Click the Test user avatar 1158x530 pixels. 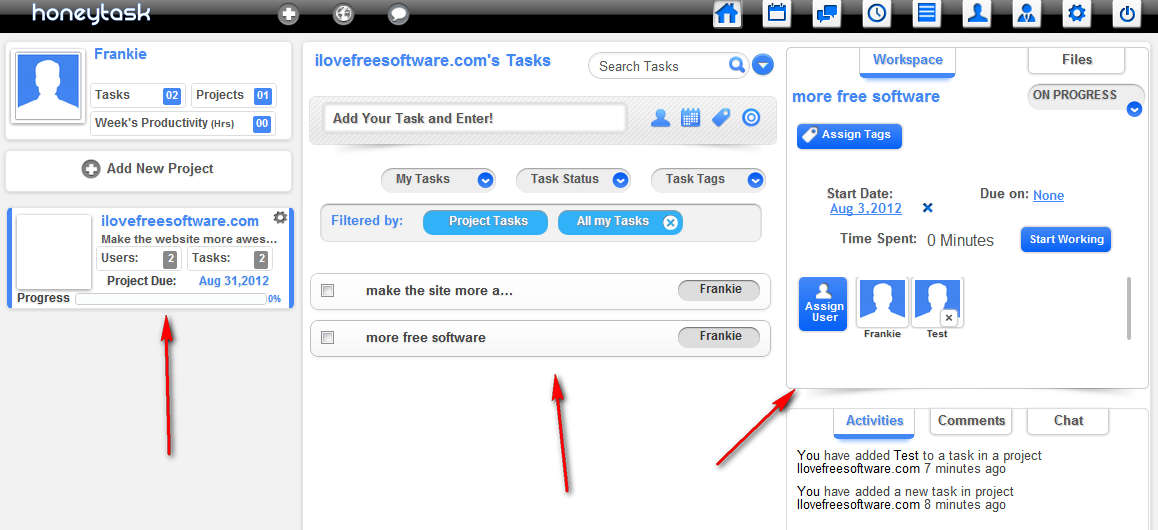(x=937, y=303)
